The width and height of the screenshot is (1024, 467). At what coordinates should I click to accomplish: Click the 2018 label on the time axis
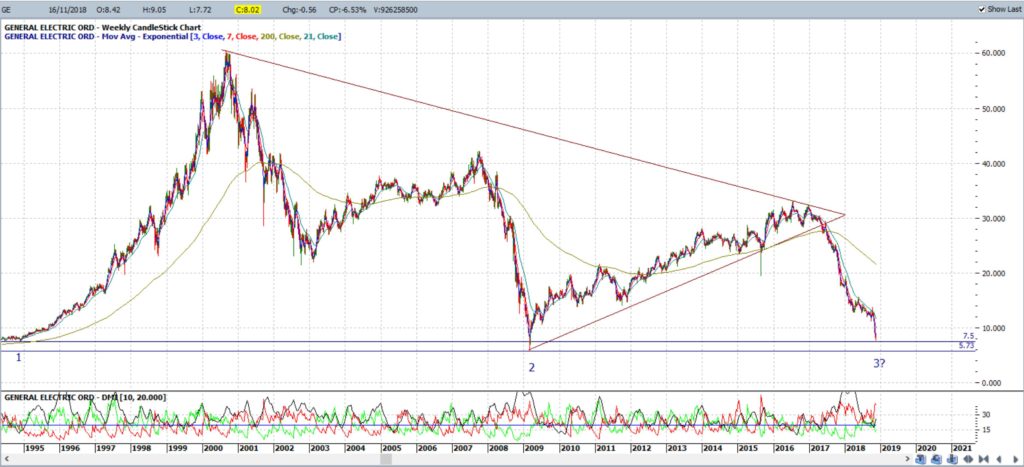854,448
